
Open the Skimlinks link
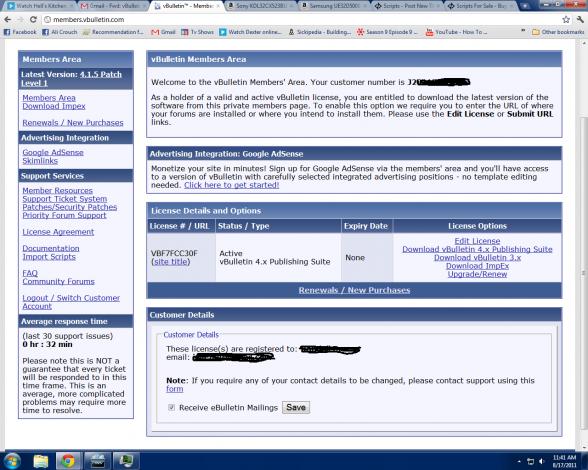[x=40, y=161]
